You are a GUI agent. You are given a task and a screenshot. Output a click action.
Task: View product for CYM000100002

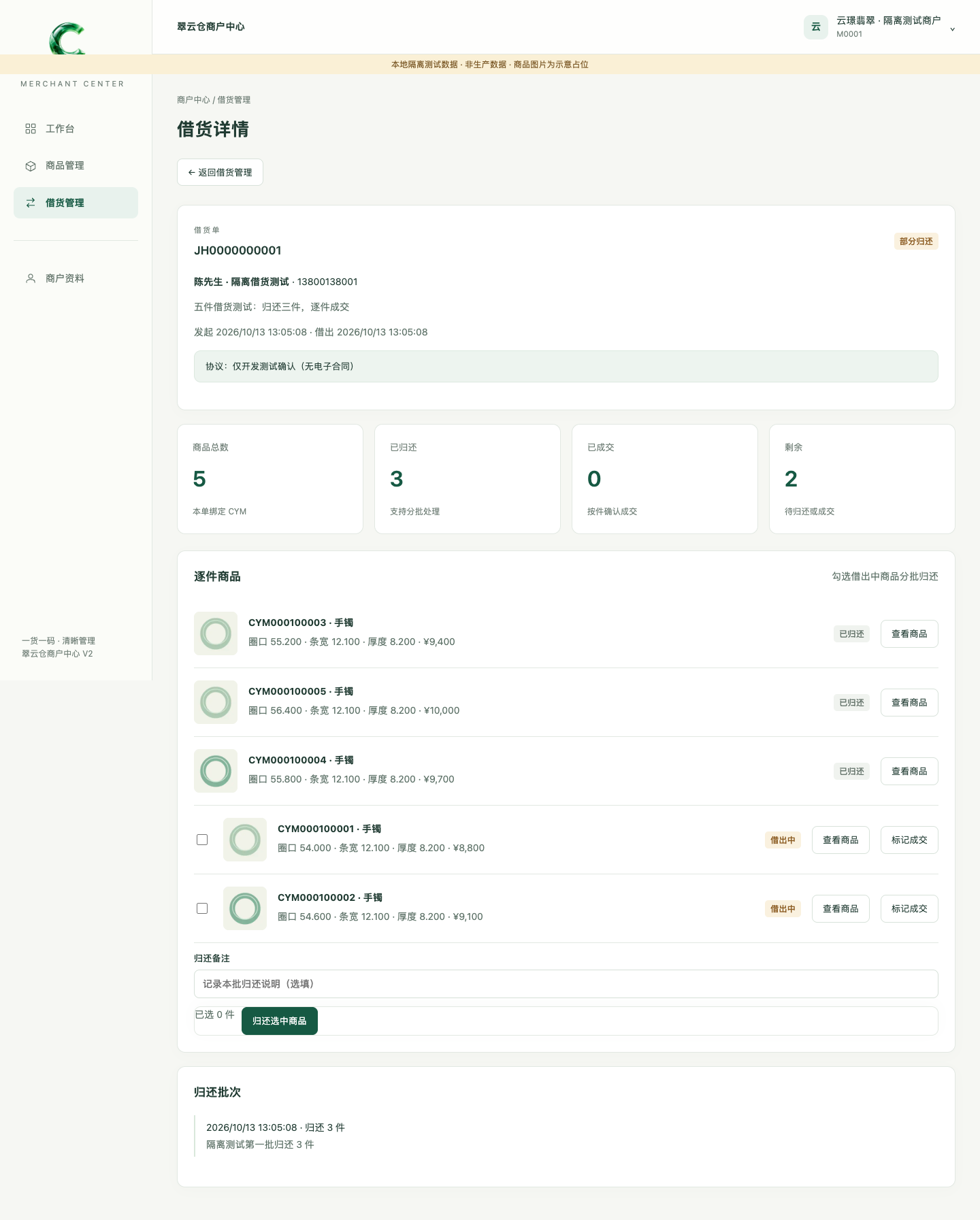click(x=840, y=908)
